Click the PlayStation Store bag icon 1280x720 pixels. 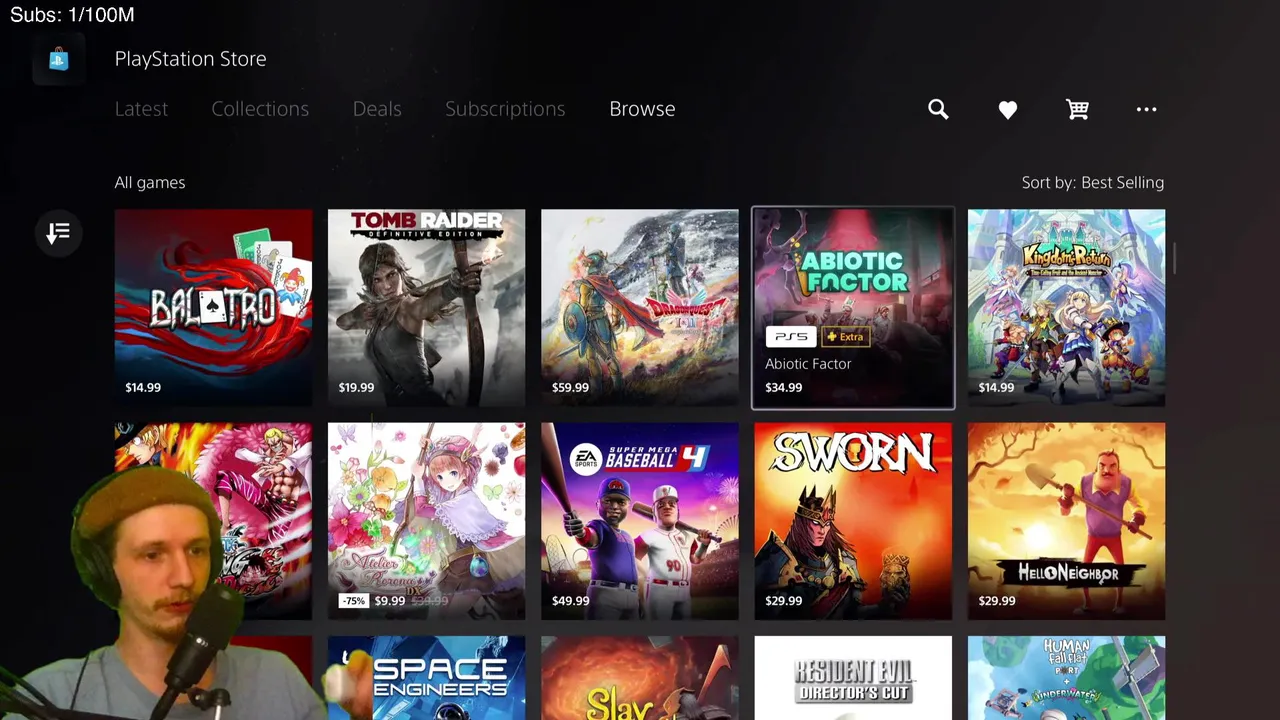pyautogui.click(x=58, y=59)
